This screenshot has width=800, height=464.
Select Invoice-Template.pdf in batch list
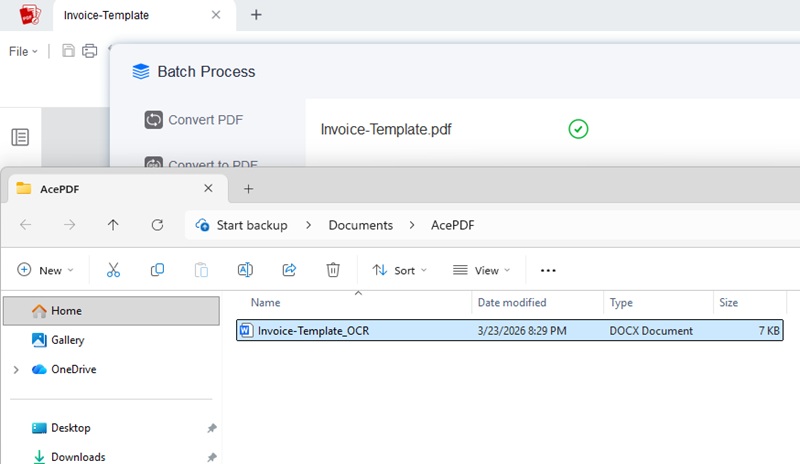click(386, 129)
